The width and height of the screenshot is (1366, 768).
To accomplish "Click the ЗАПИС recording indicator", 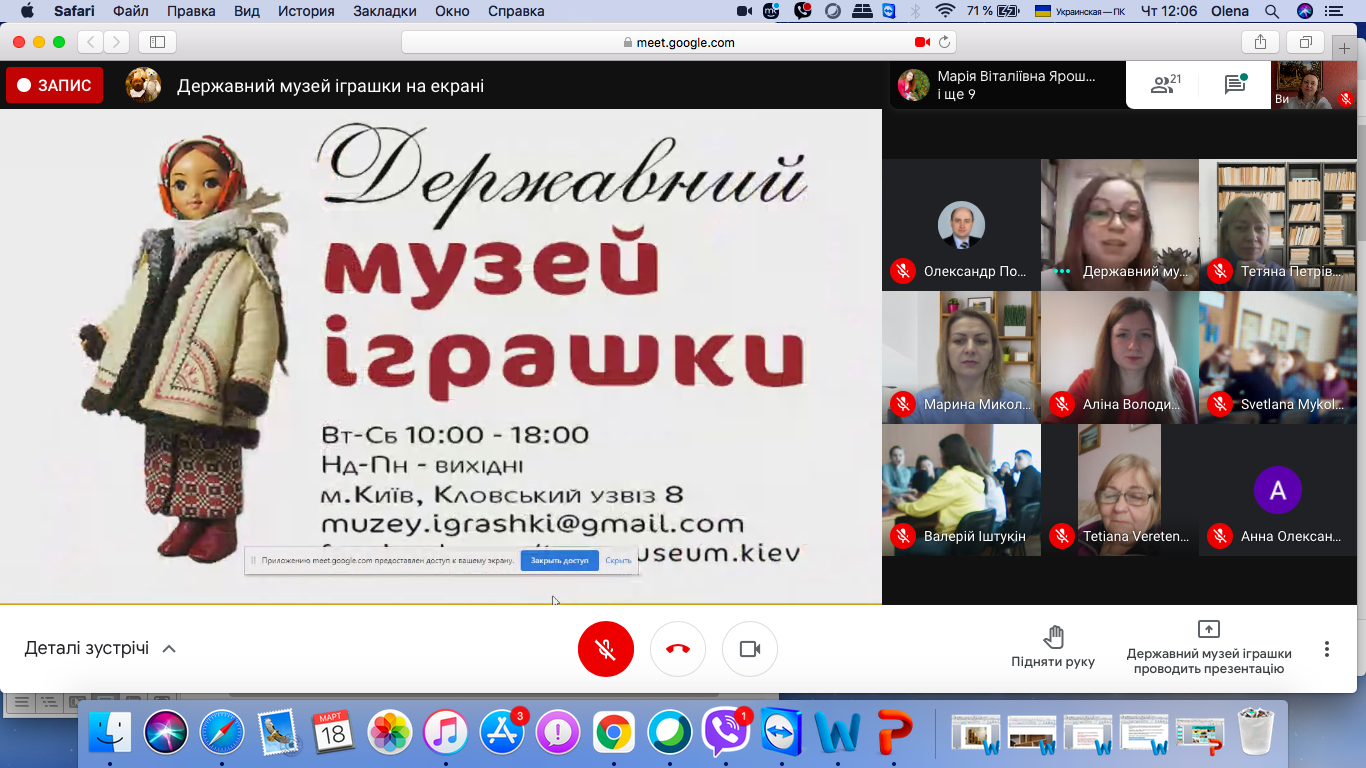I will [55, 86].
